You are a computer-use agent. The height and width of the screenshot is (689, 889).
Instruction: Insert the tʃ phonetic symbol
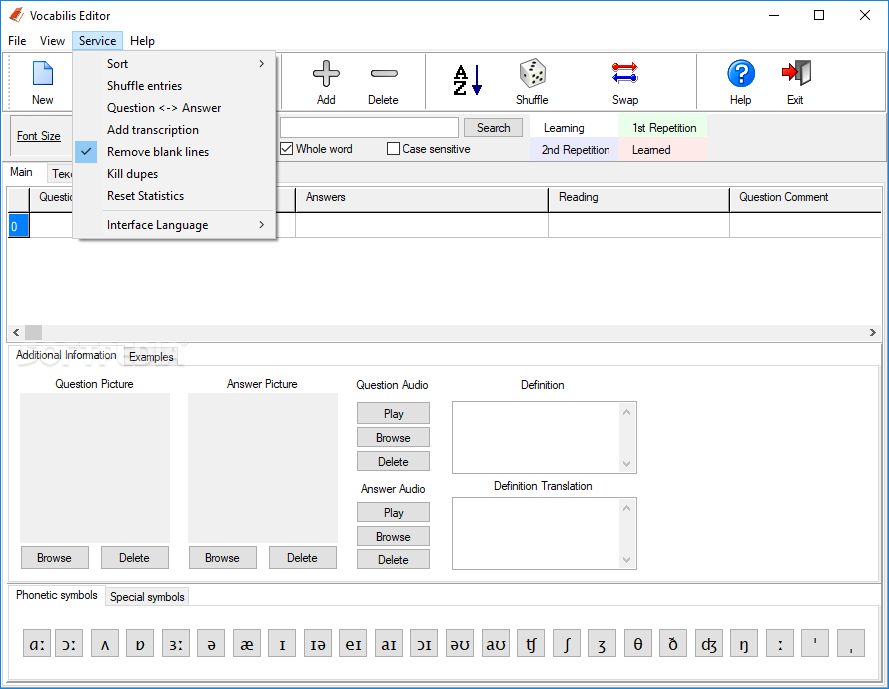coord(531,644)
